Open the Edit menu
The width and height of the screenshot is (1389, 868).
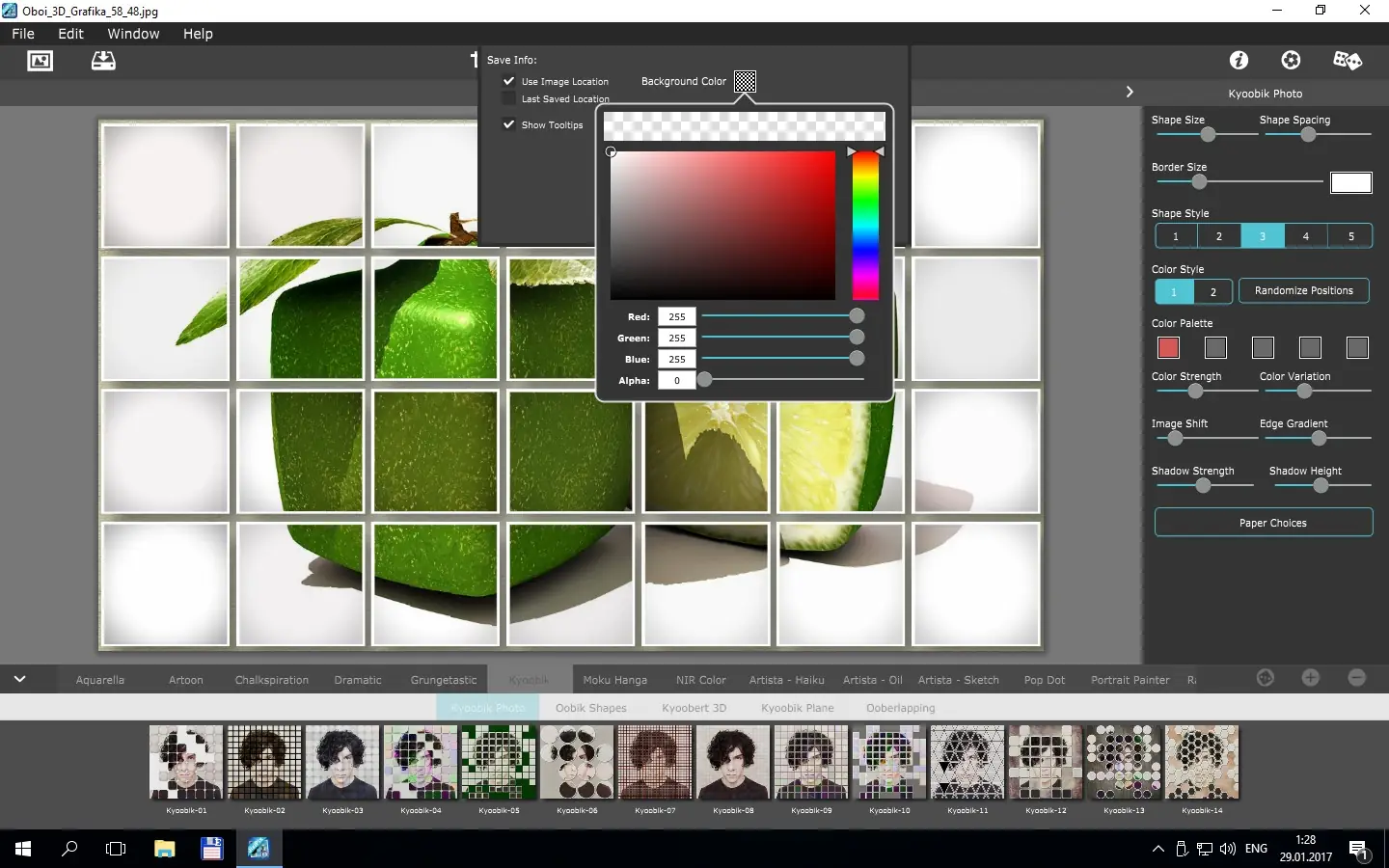point(70,34)
